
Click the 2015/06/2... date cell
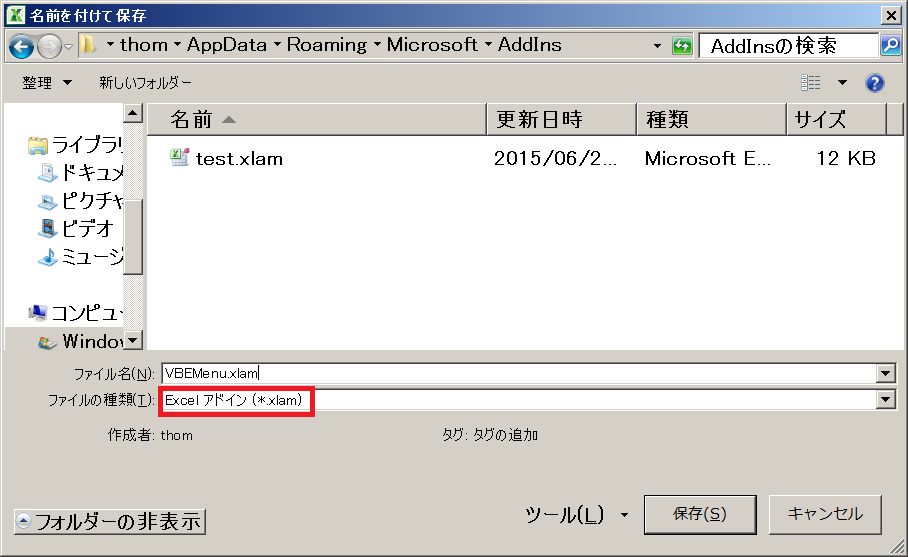pos(555,159)
